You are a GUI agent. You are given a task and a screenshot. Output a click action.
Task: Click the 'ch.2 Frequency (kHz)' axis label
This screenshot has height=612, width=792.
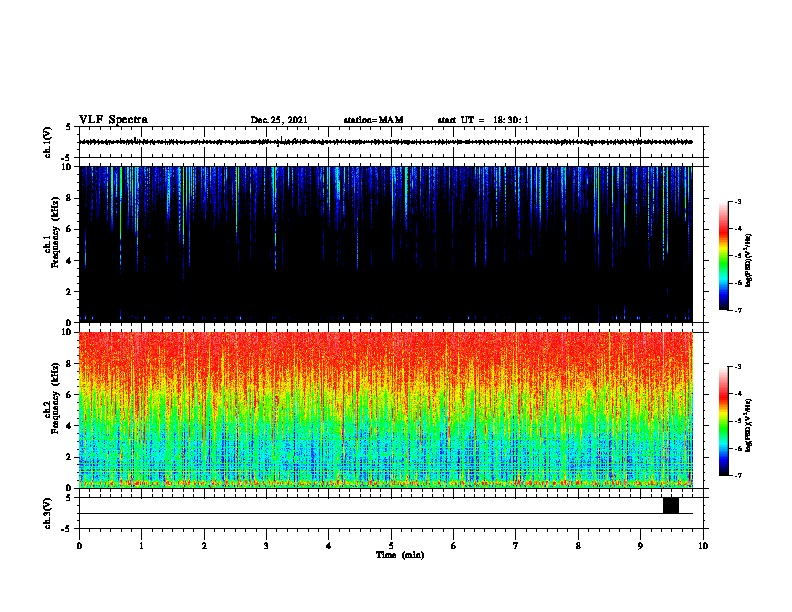click(52, 398)
